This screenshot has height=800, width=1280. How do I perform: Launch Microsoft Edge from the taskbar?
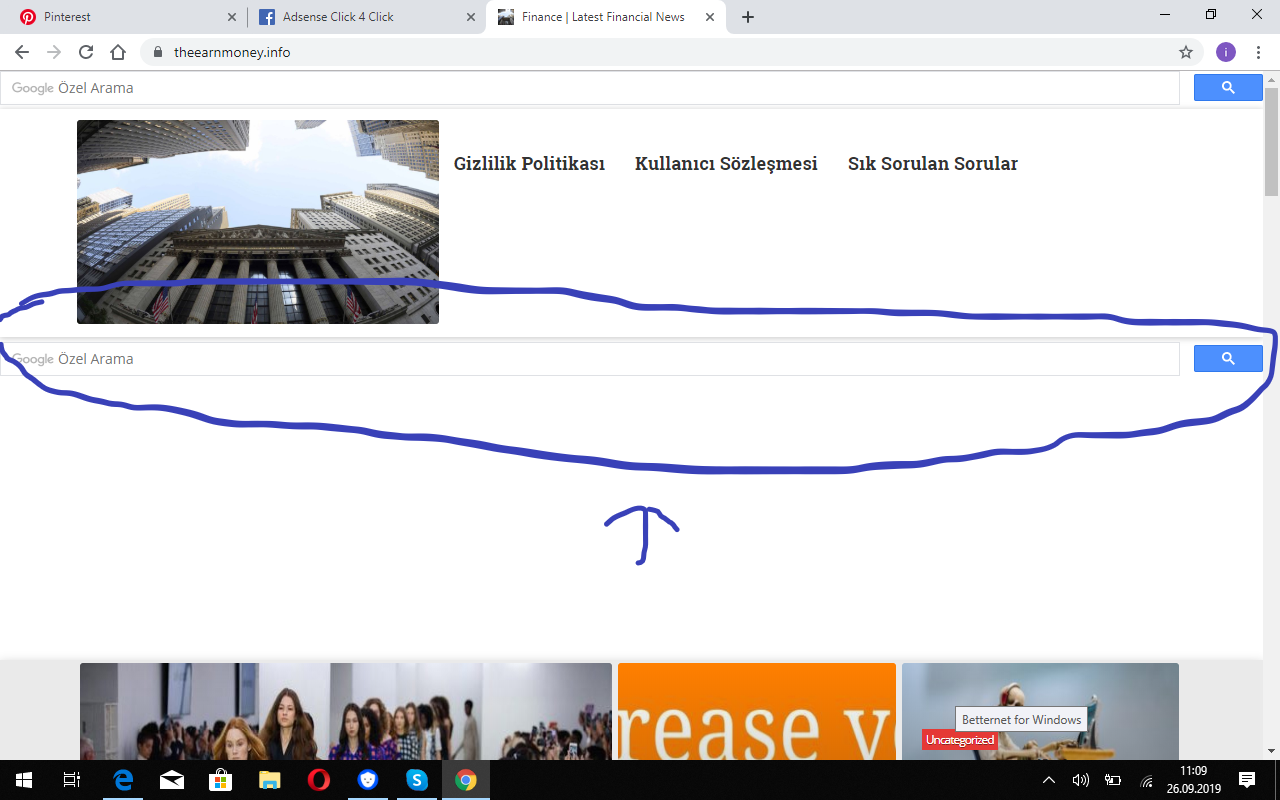click(x=123, y=780)
